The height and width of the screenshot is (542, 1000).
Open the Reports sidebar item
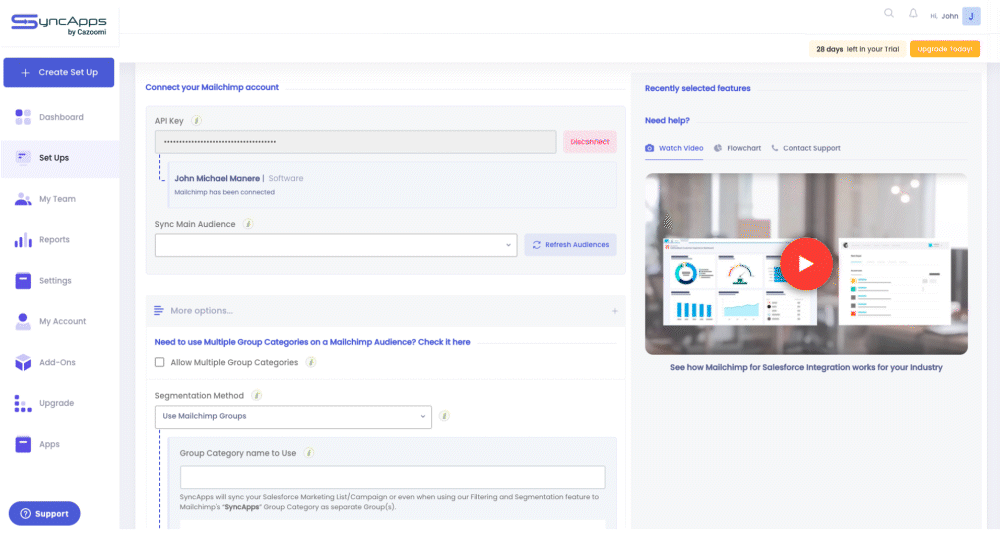[60, 240]
